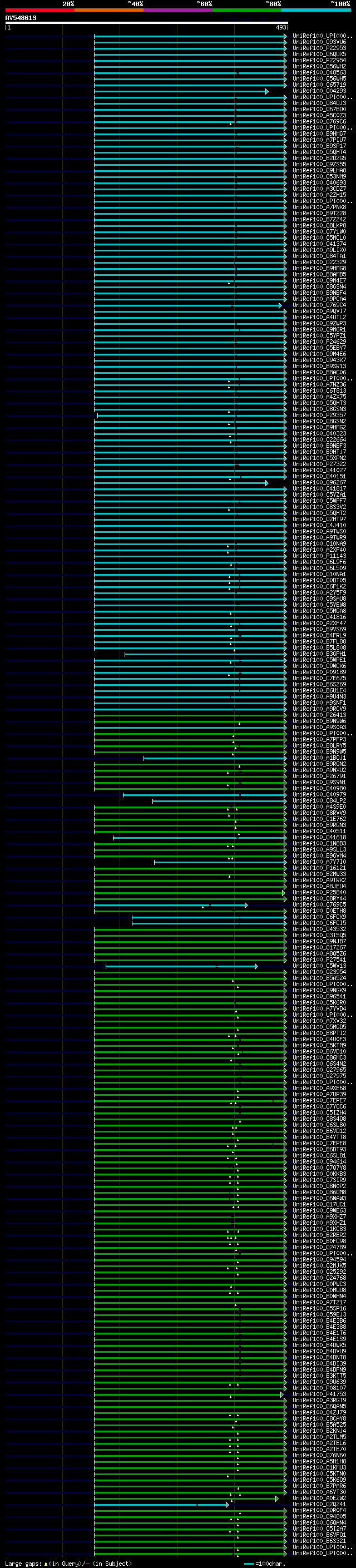The width and height of the screenshot is (356, 1568).
Task: Select hit label UniRef100_B6VFQ1
Action: (x=319, y=1535)
